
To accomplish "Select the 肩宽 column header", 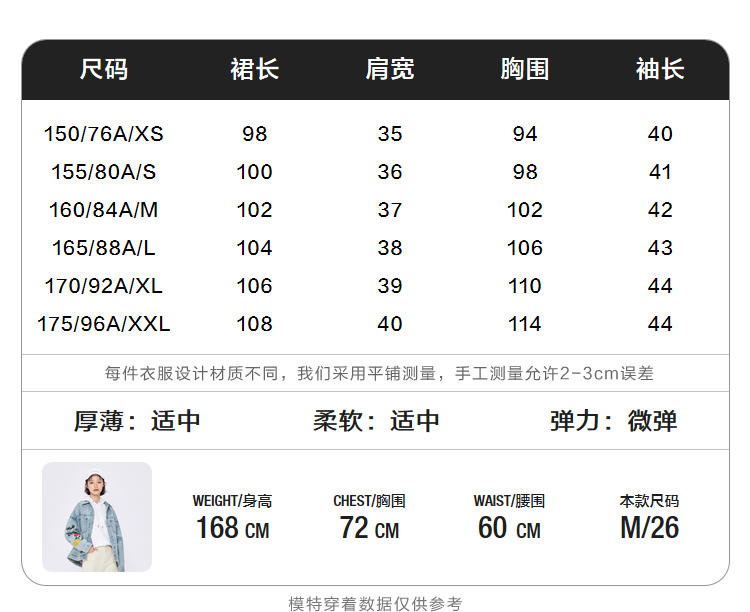I will click(x=390, y=69).
